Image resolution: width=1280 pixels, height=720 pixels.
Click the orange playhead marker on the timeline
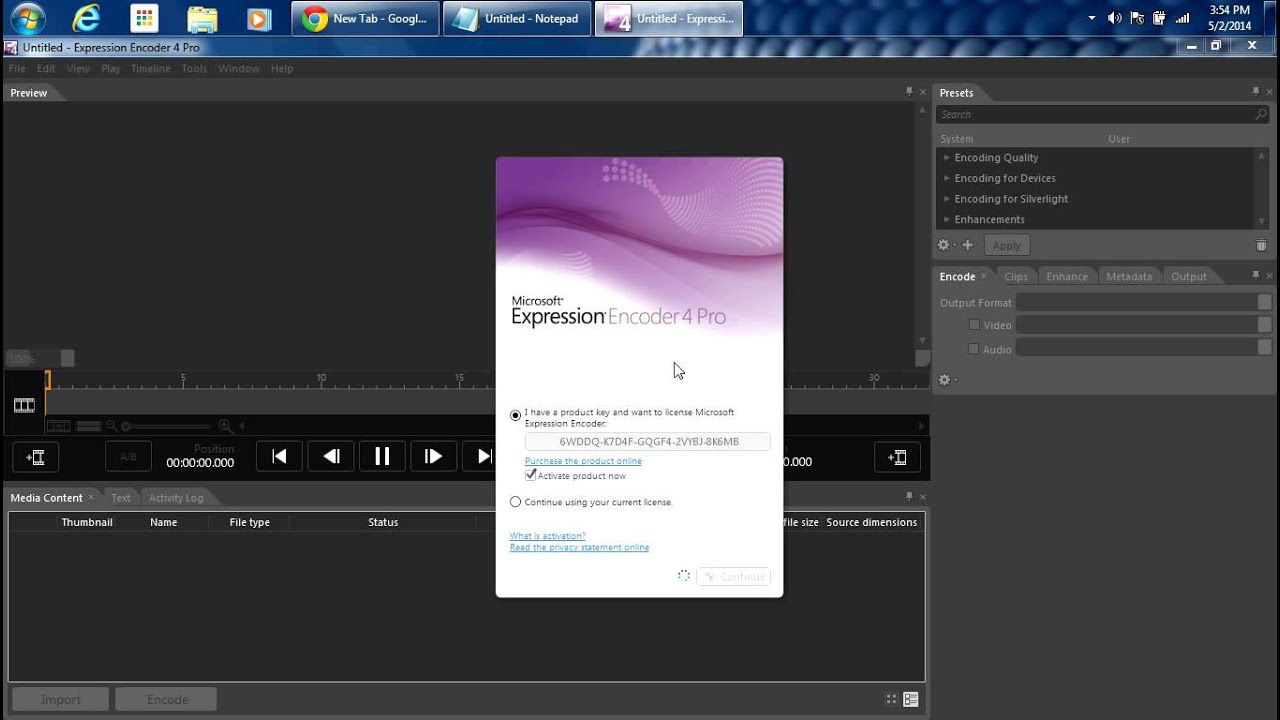[46, 380]
